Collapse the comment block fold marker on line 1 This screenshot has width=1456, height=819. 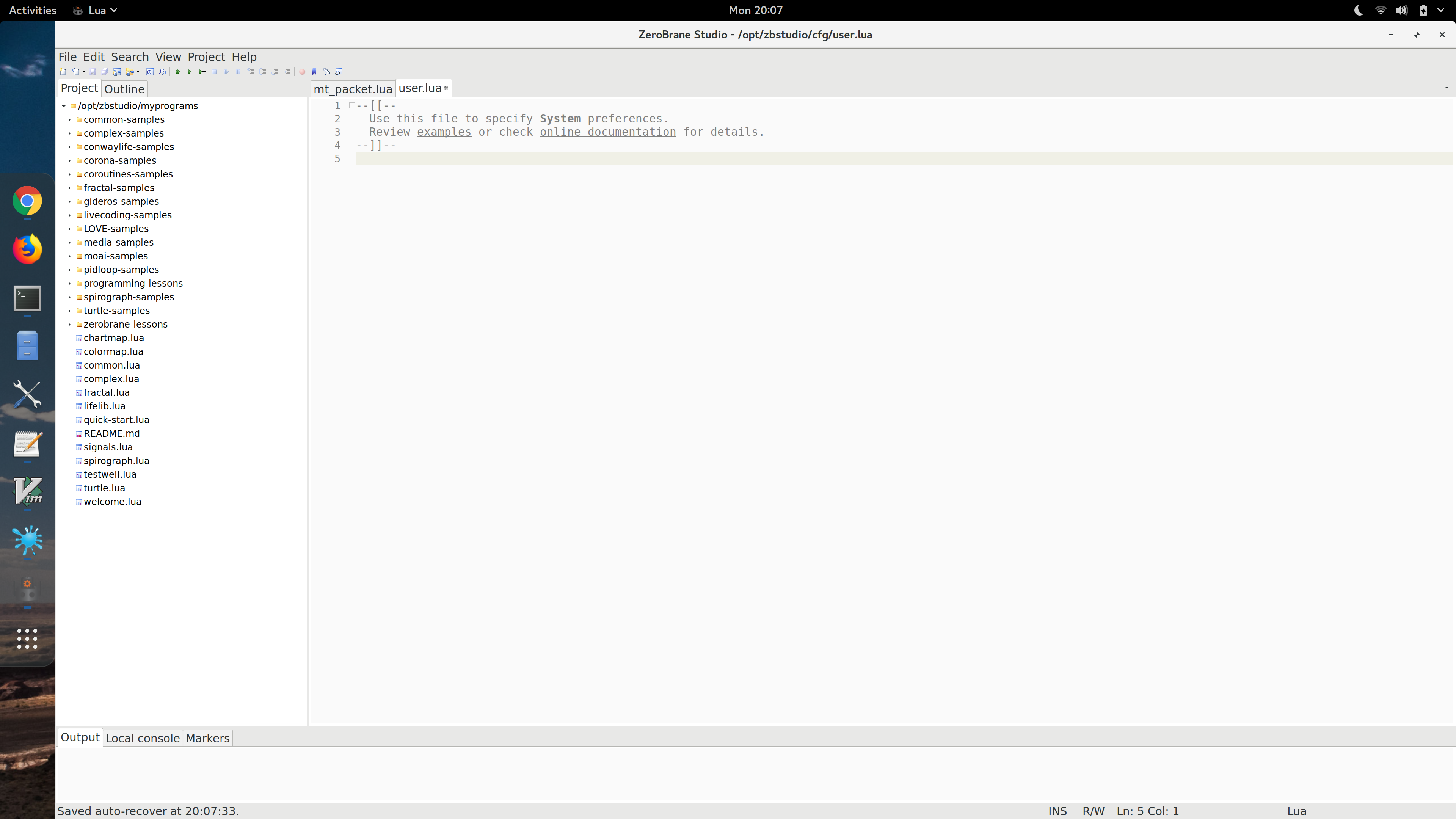(352, 105)
